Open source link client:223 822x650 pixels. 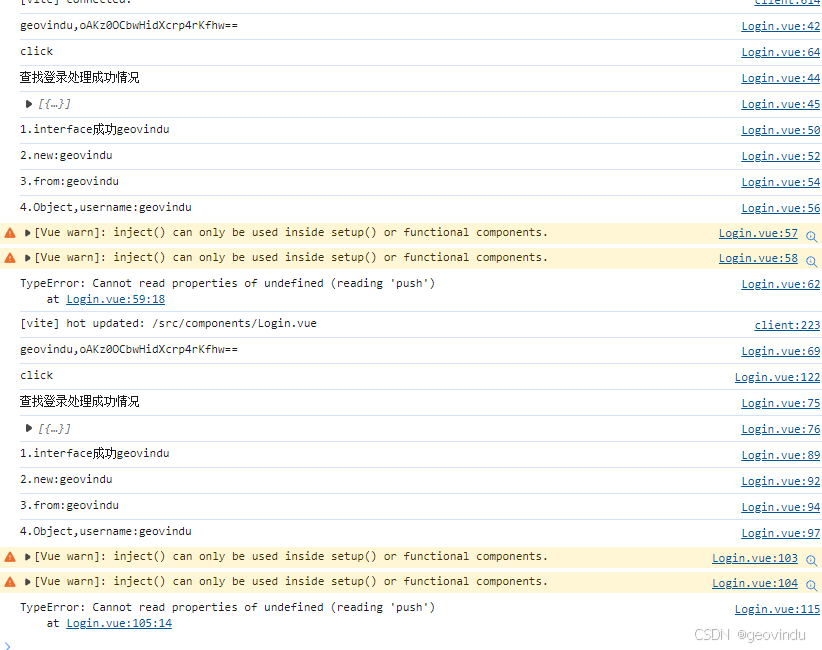(787, 325)
